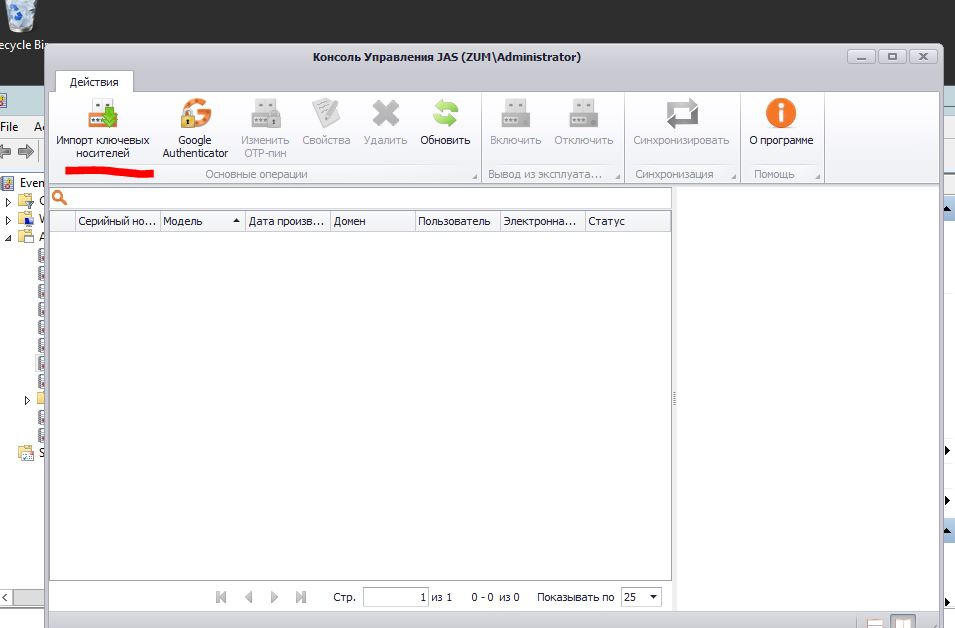The height and width of the screenshot is (628, 955).
Task: Click the Отключить token icon
Action: click(583, 124)
